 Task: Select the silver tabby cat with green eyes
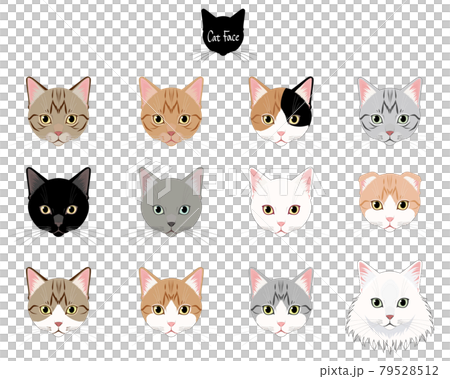tap(390, 112)
